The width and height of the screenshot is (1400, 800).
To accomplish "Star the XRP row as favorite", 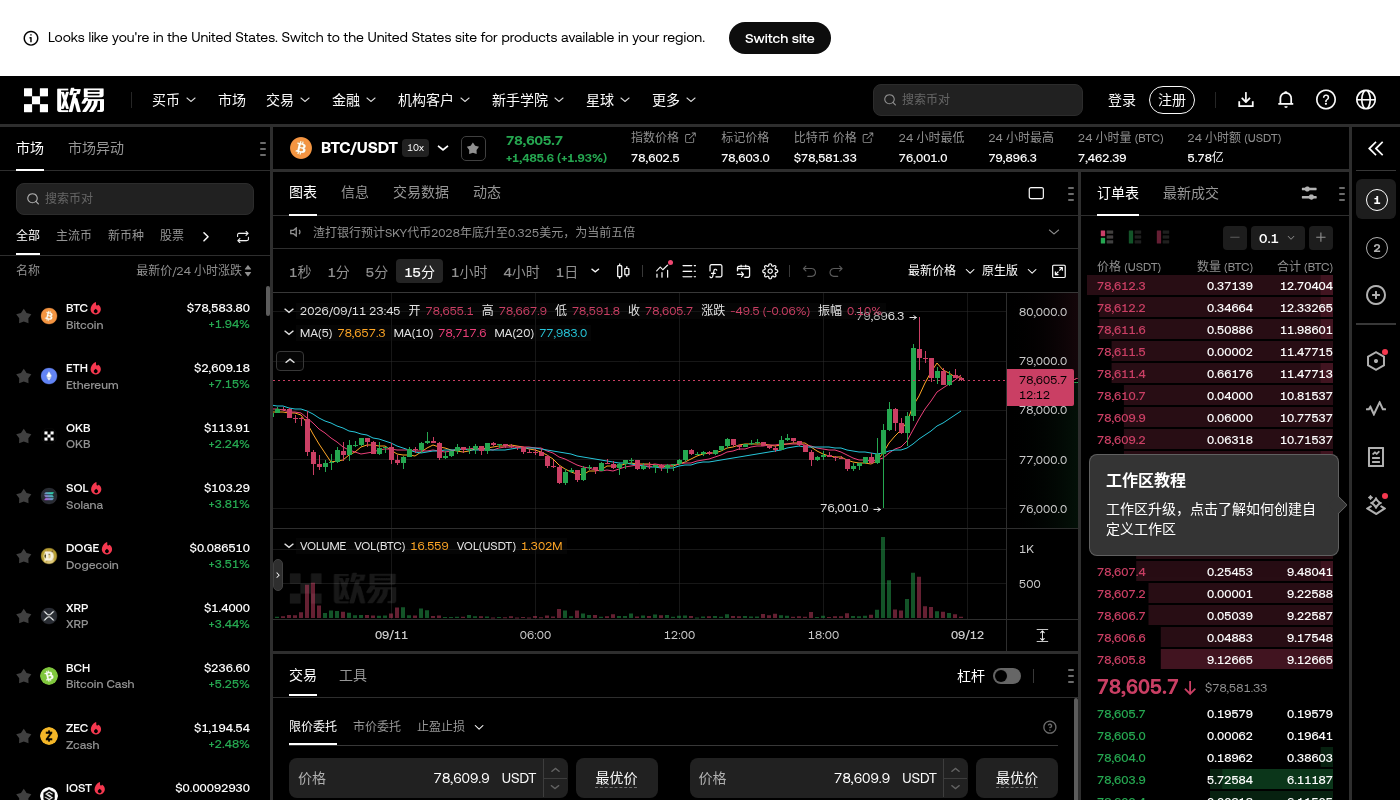I will pyautogui.click(x=23, y=616).
